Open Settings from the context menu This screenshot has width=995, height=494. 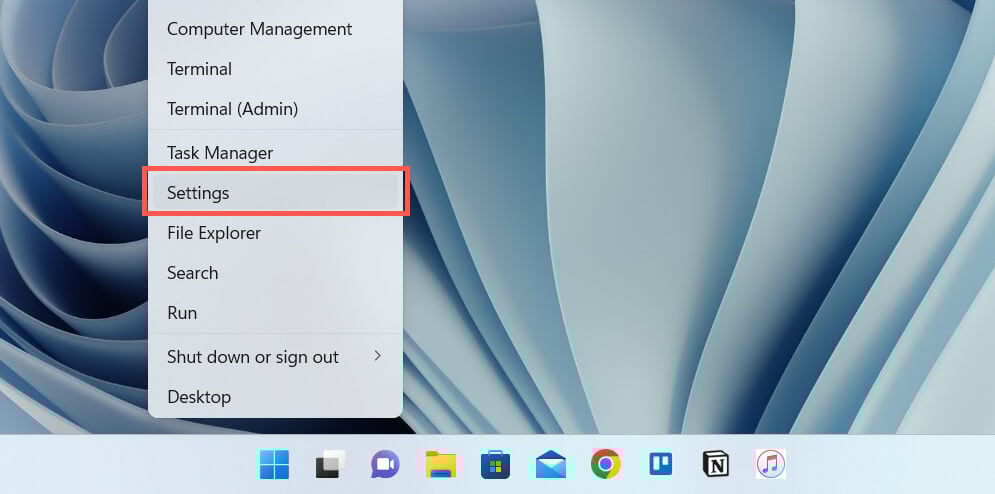(x=275, y=193)
